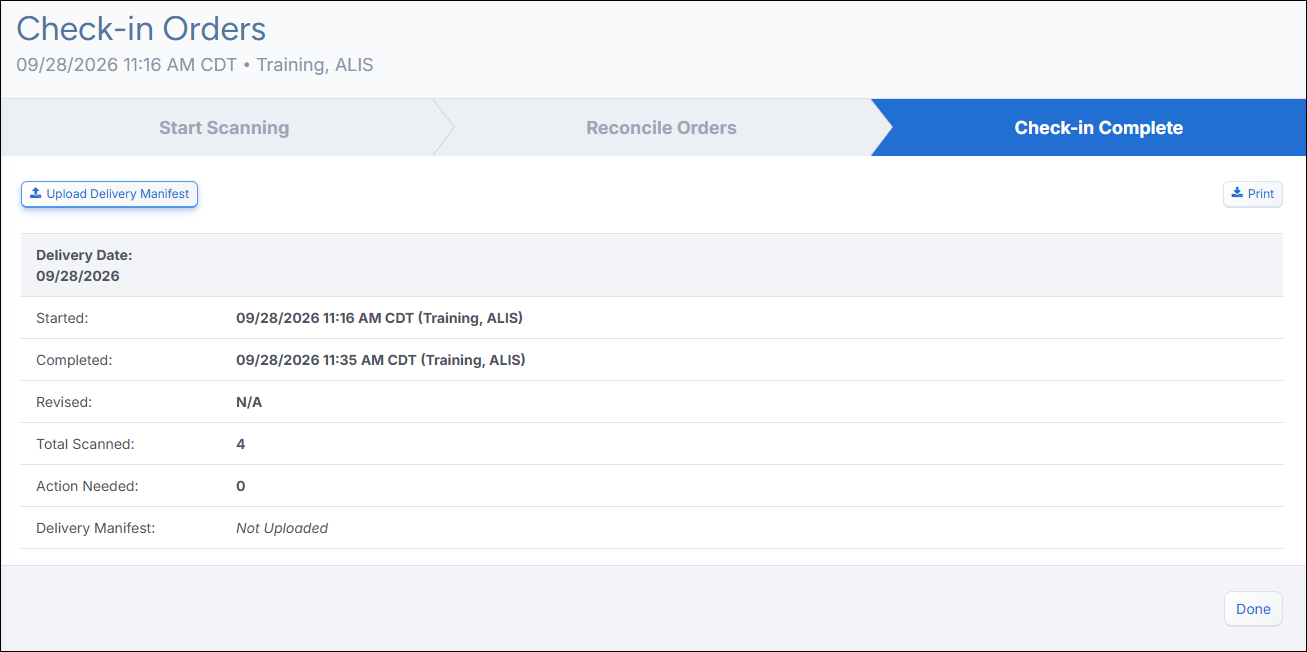The image size is (1307, 652).
Task: Click the Check-in Orders page title
Action: tap(141, 28)
